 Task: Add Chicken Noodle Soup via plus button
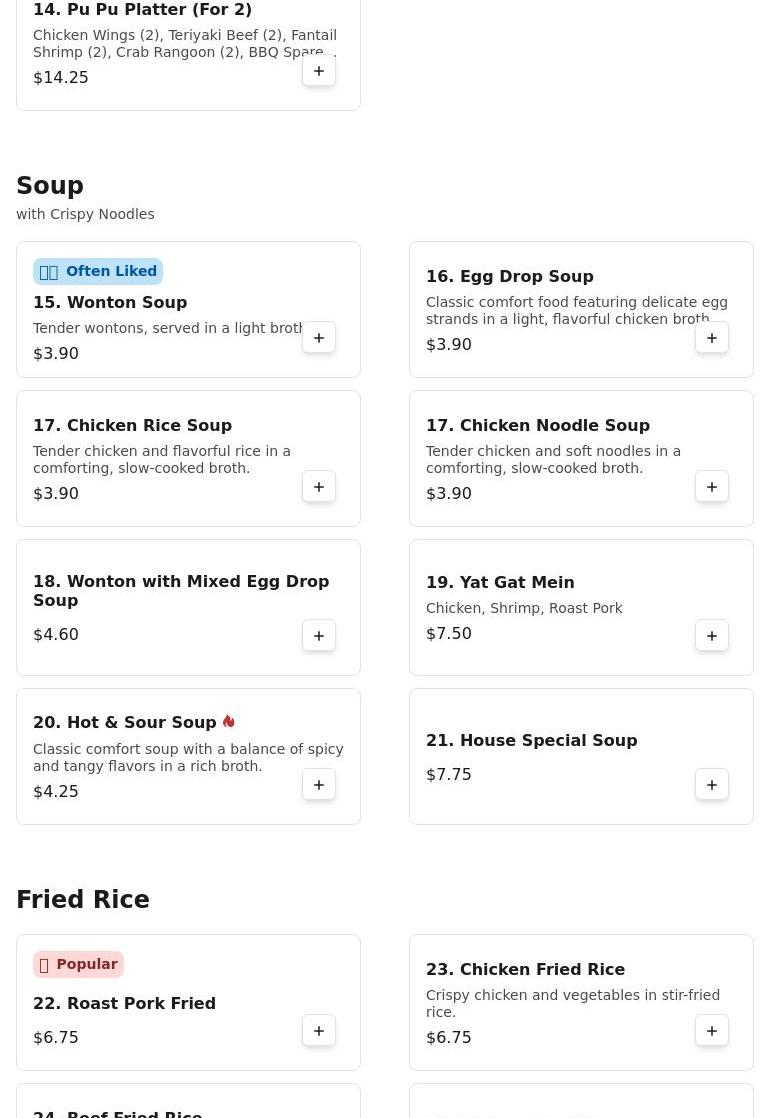[x=712, y=487]
